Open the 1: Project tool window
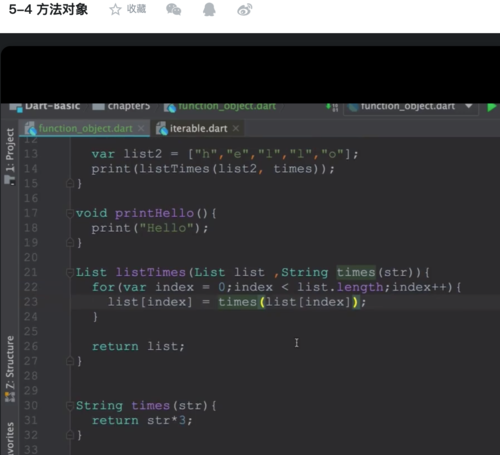This screenshot has height=455, width=500. (10, 156)
